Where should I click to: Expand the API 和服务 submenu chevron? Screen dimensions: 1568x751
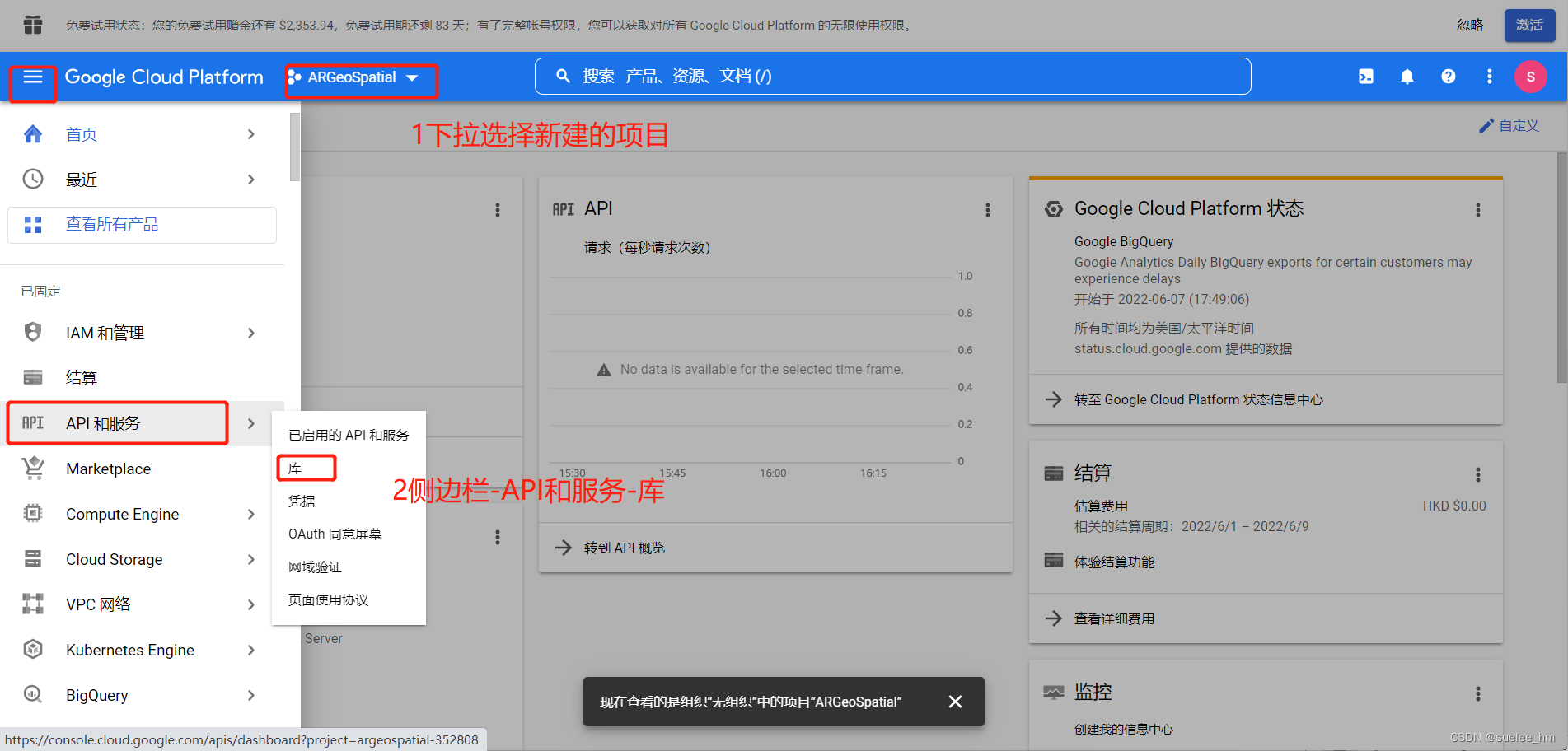pyautogui.click(x=251, y=423)
